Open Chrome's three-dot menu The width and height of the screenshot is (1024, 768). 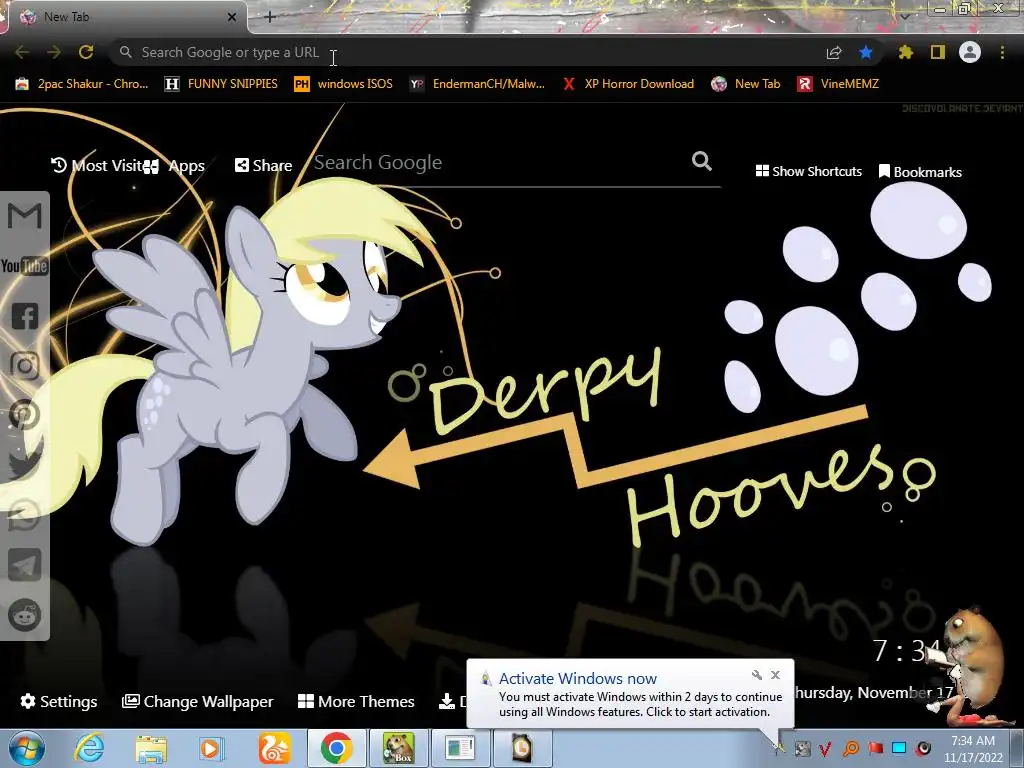[1002, 52]
